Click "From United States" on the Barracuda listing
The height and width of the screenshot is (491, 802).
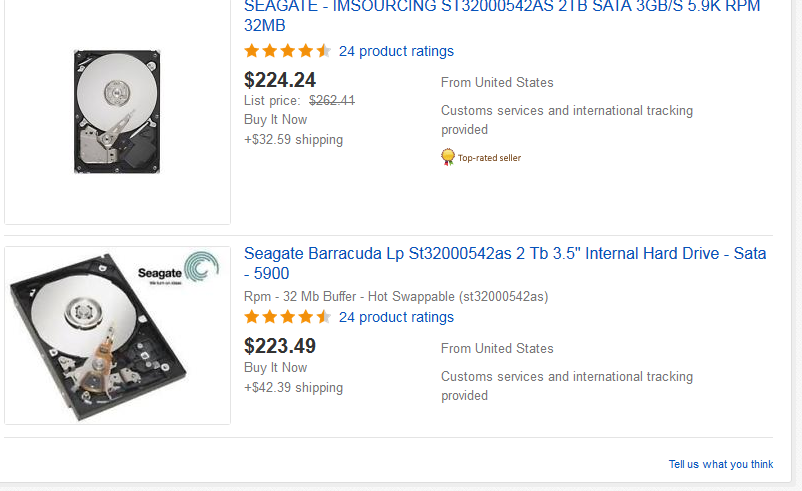tap(497, 349)
